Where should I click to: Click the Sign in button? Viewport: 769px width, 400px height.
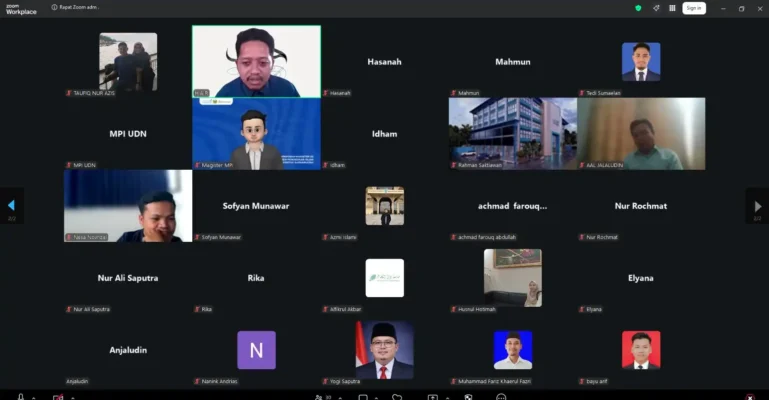click(x=694, y=8)
